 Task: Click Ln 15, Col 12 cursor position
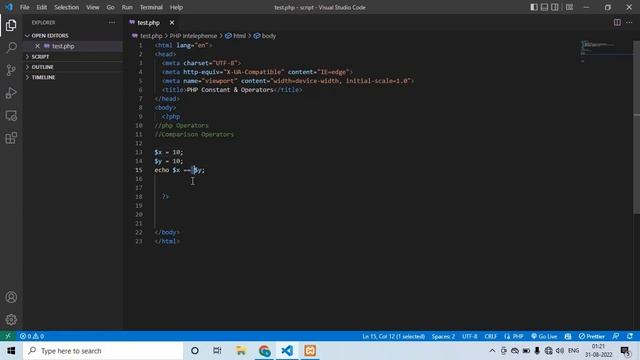pos(393,336)
